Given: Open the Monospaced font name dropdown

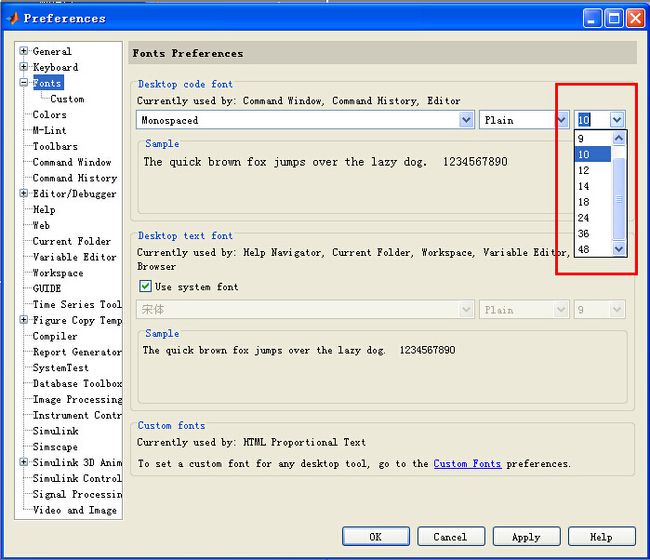Looking at the screenshot, I should pos(466,120).
